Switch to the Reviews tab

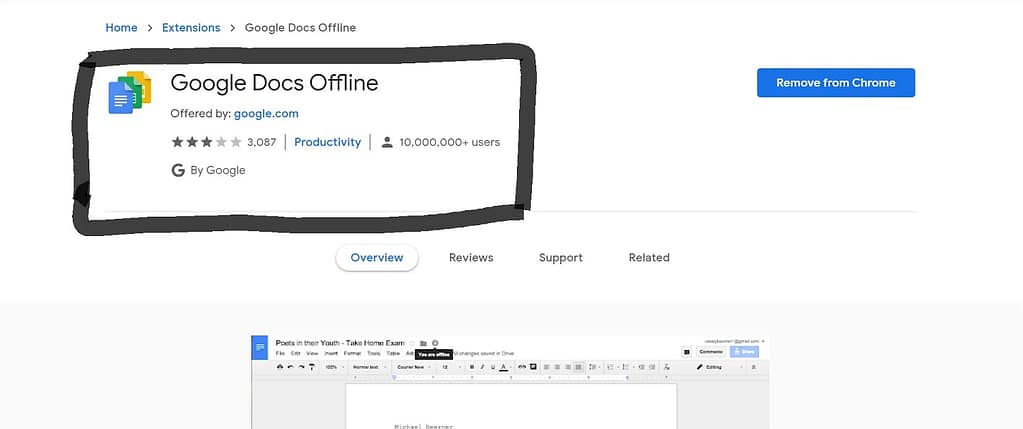(471, 257)
